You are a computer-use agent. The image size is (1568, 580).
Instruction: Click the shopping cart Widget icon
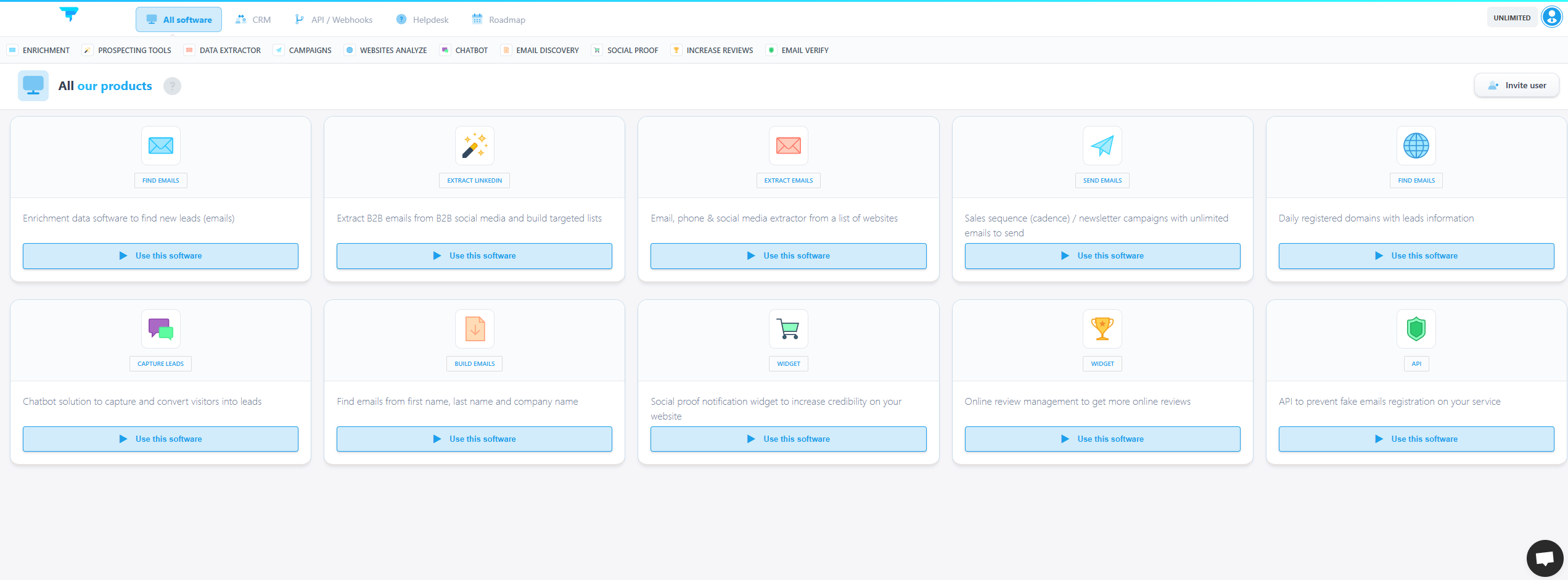click(x=789, y=329)
